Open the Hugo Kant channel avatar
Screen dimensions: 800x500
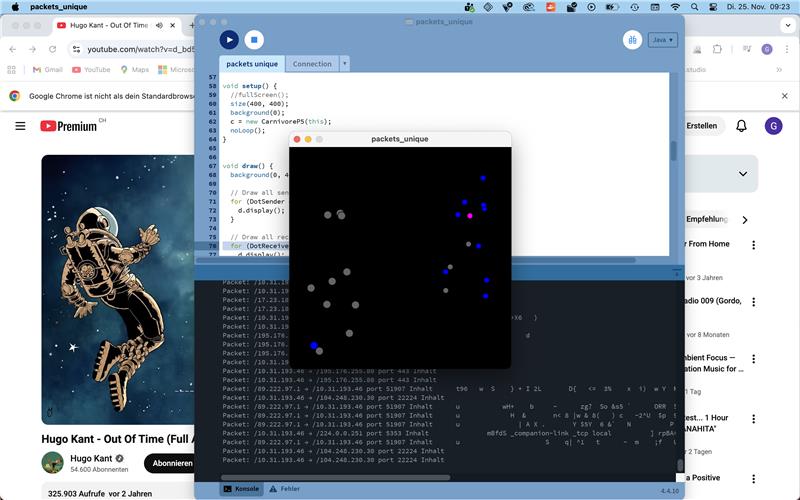pos(53,462)
